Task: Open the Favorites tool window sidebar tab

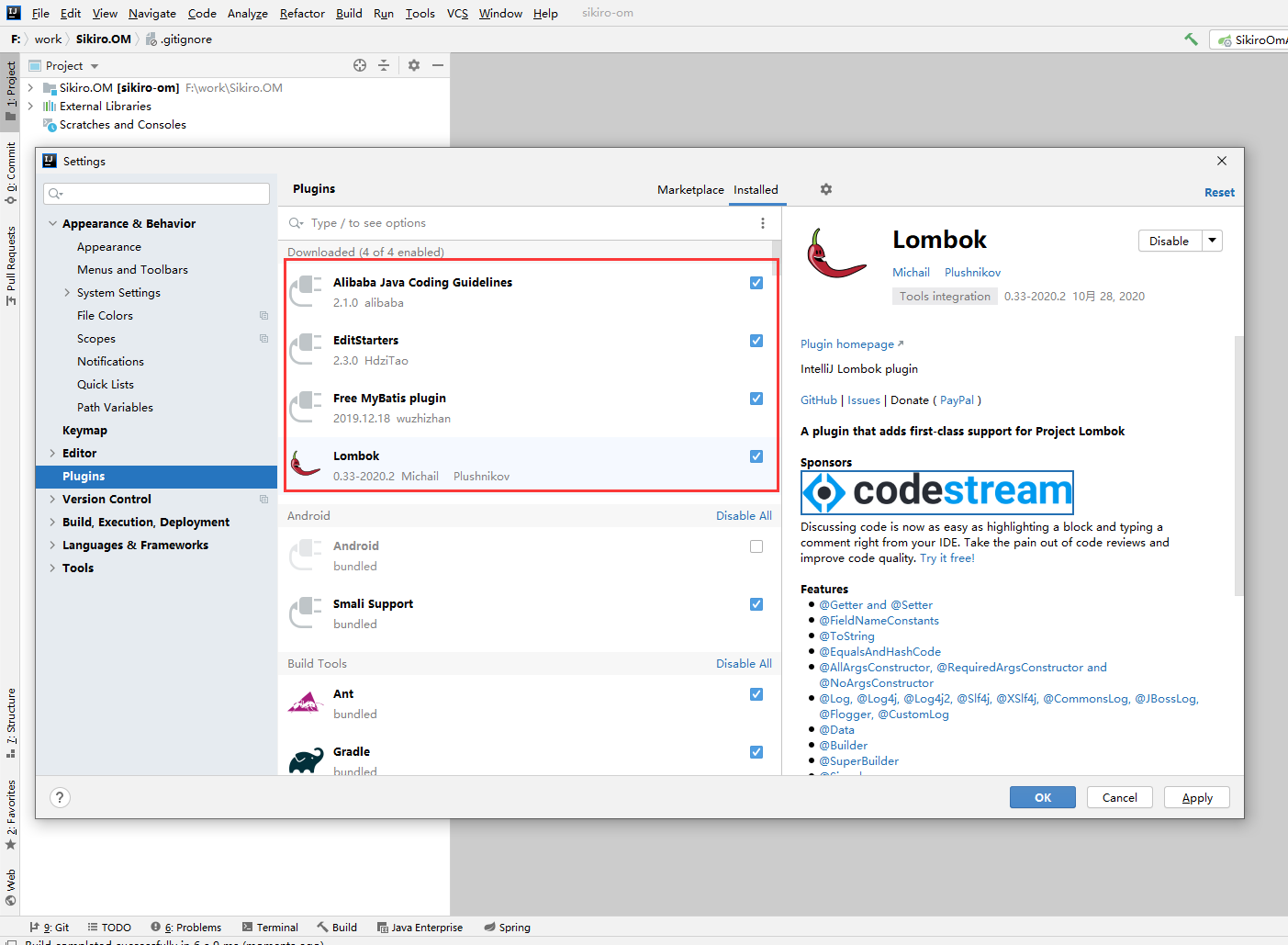Action: (10, 814)
